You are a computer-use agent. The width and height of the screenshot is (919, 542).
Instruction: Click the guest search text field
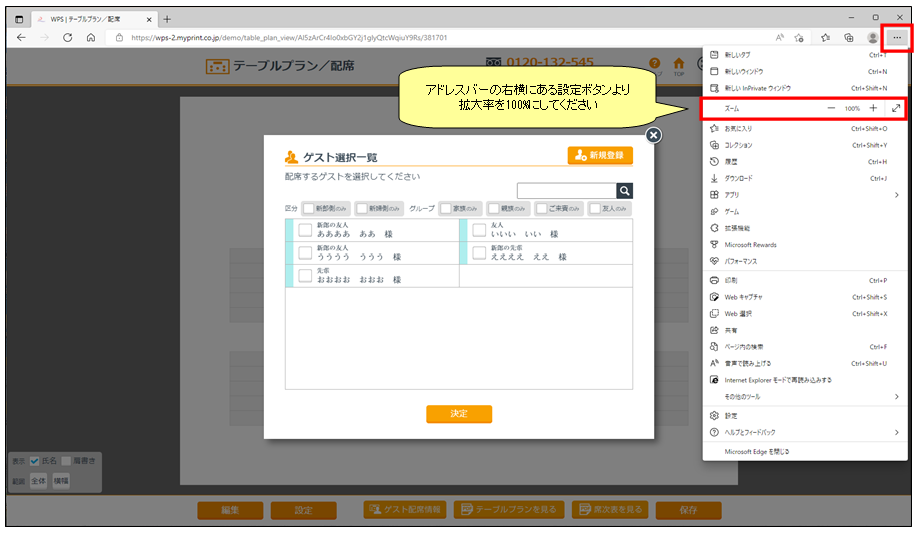click(x=566, y=191)
